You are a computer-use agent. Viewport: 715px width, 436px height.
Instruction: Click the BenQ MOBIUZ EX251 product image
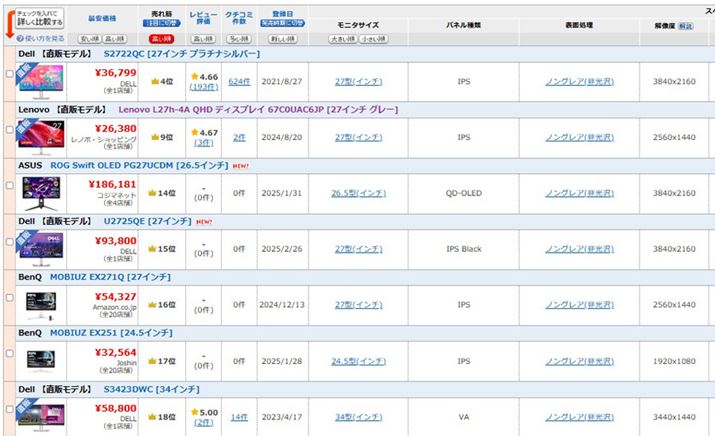(x=40, y=358)
